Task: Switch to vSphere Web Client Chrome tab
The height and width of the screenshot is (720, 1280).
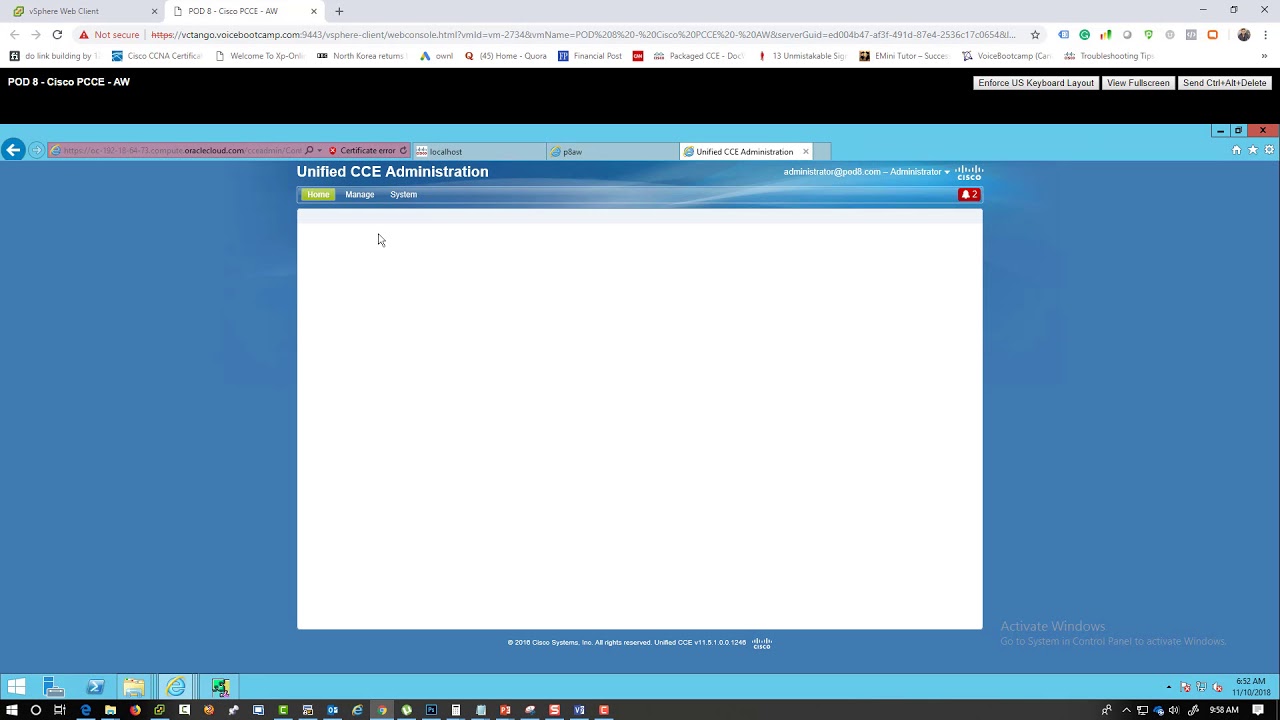Action: point(84,11)
